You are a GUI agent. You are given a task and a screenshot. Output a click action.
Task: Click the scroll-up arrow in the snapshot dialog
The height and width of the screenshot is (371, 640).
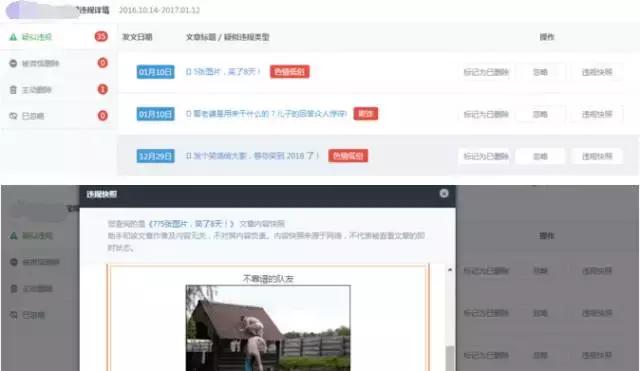coord(450,270)
